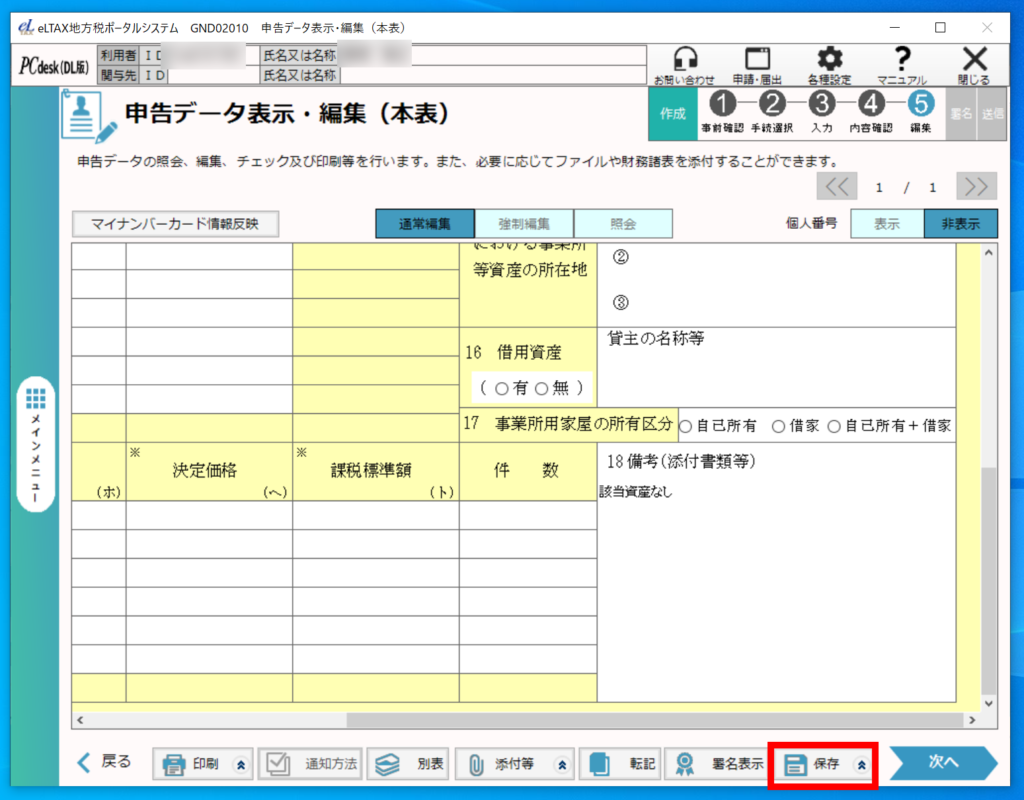Click the 署名表示 ribbon badge icon
Screen dimensions: 1024x800
pyautogui.click(x=685, y=765)
